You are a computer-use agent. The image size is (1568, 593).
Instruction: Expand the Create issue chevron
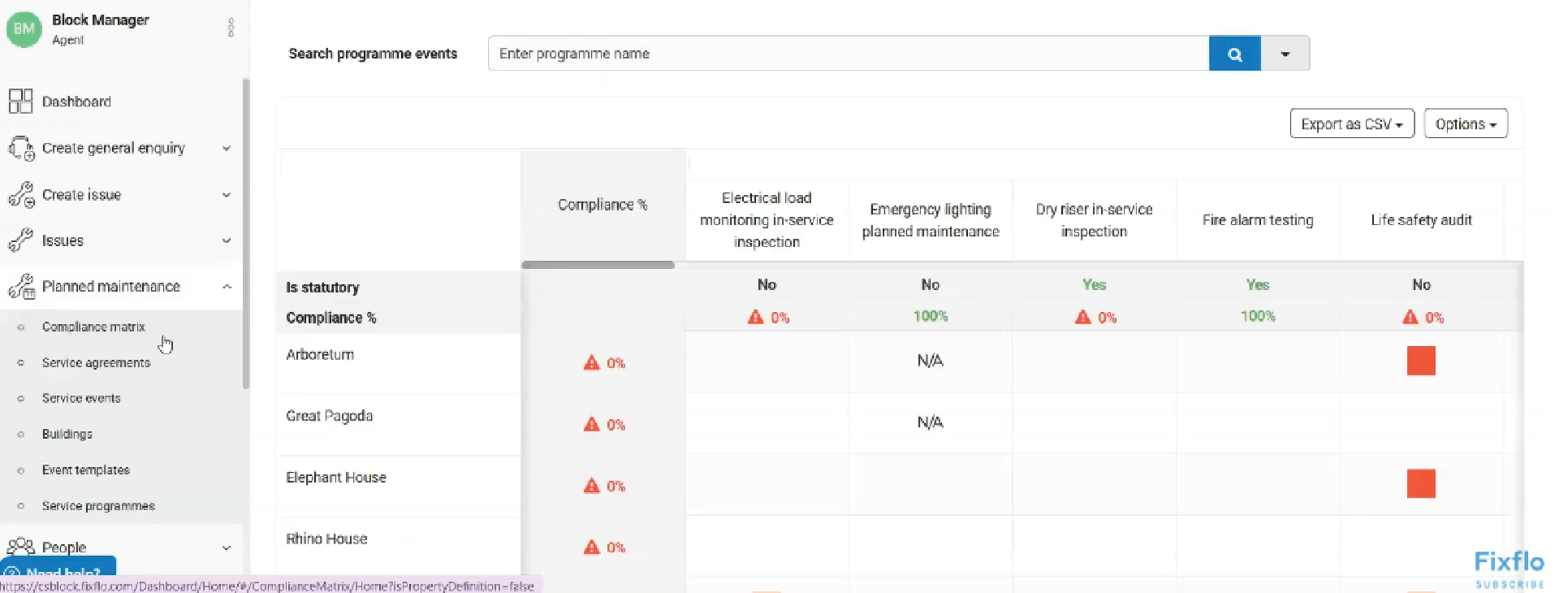point(227,195)
